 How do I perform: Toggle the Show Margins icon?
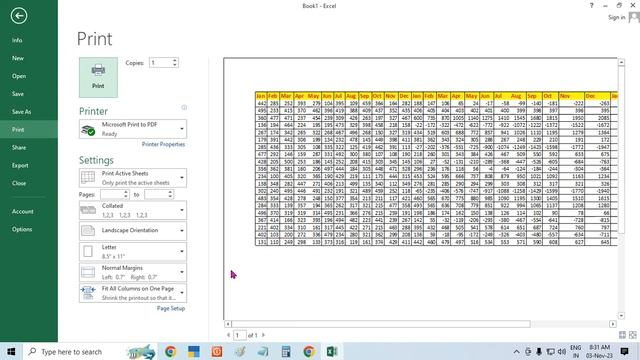[622, 335]
